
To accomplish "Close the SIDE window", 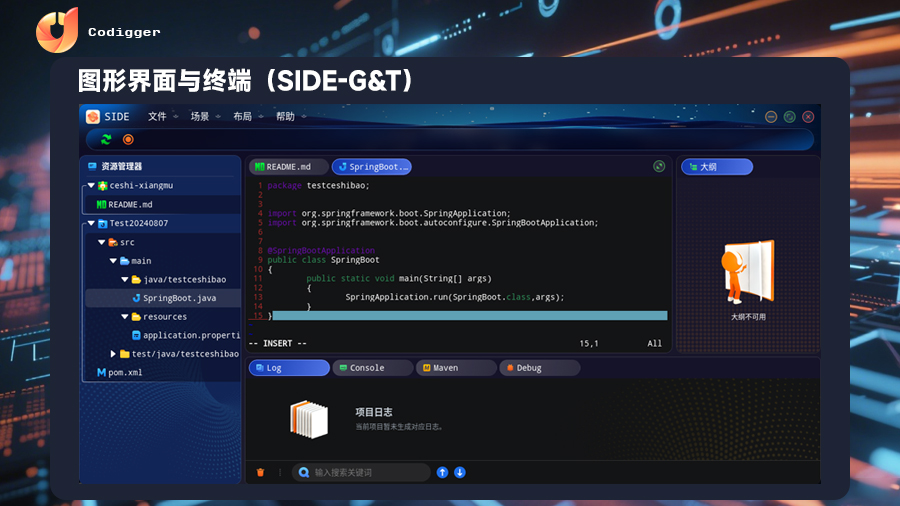I will pyautogui.click(x=808, y=116).
